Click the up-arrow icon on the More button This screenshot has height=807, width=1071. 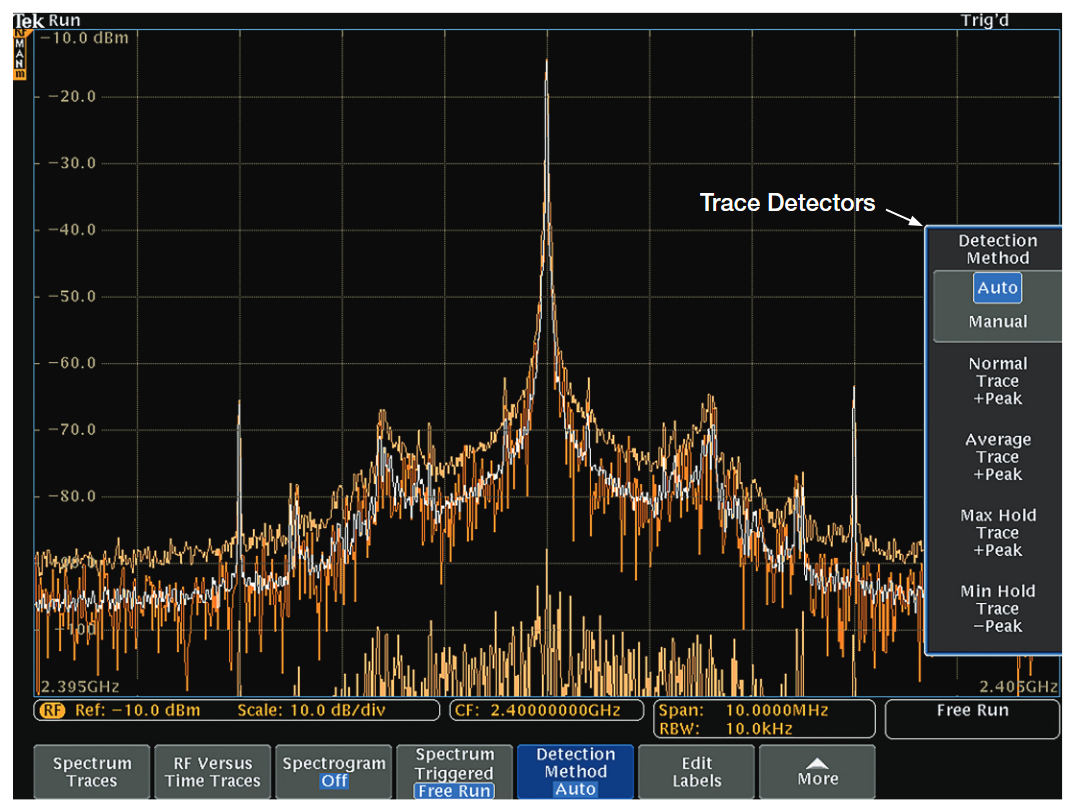[817, 763]
